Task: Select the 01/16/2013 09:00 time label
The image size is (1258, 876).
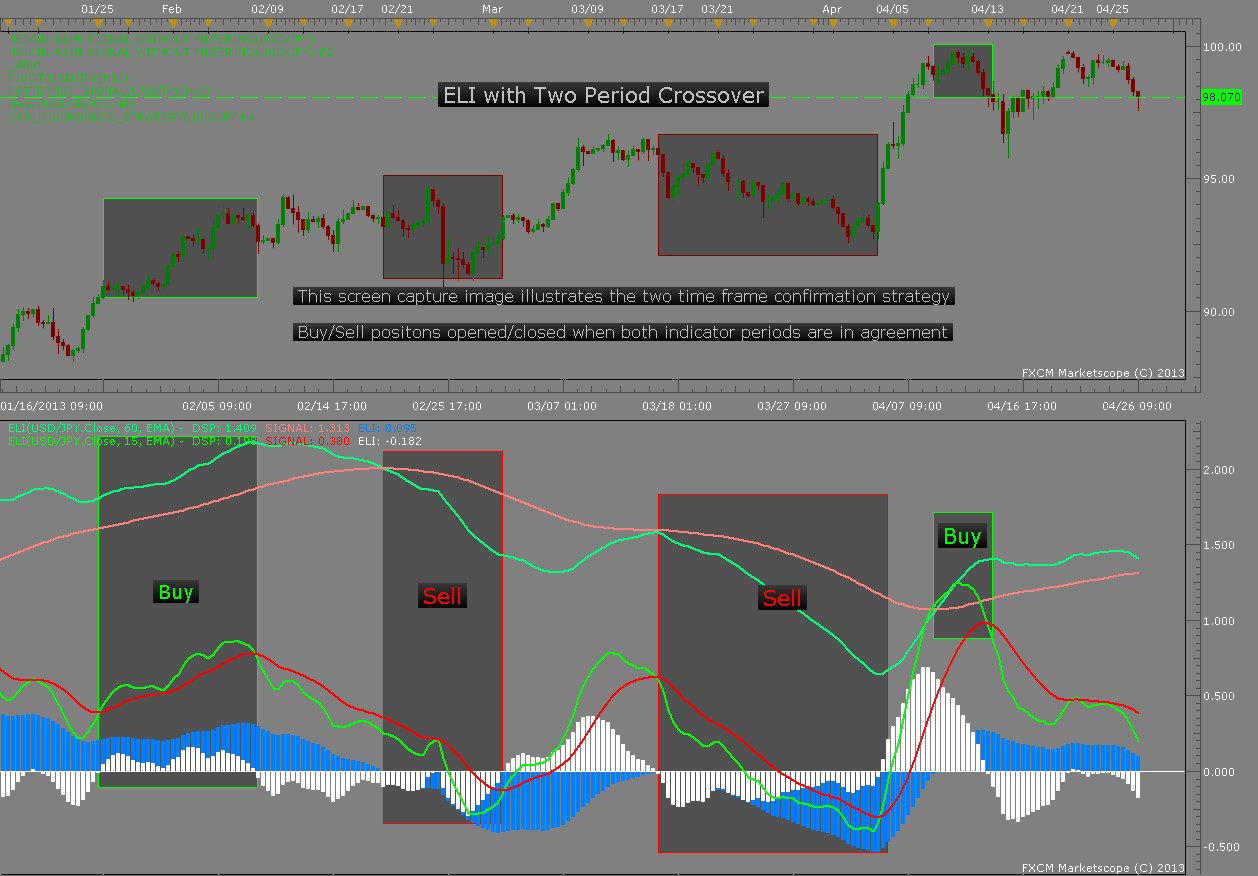Action: pos(52,406)
